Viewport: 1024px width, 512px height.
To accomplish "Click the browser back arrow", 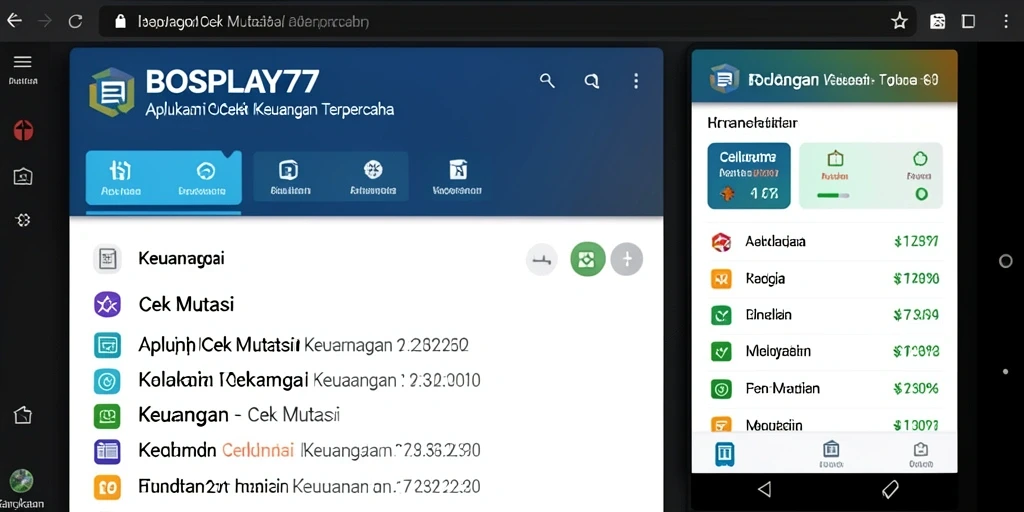I will 14,21.
